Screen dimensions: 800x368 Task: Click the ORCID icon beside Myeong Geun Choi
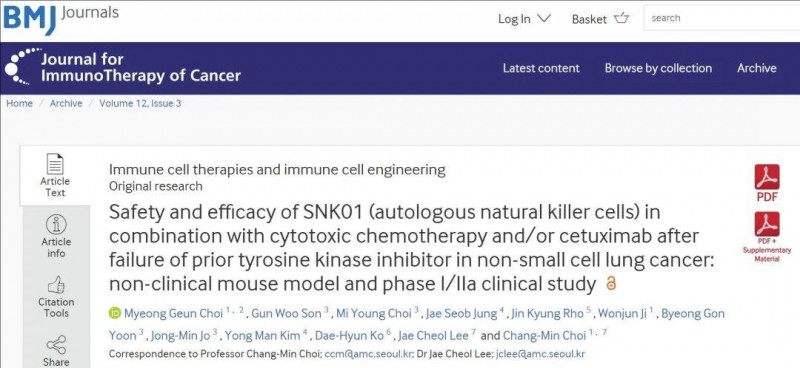click(x=115, y=313)
